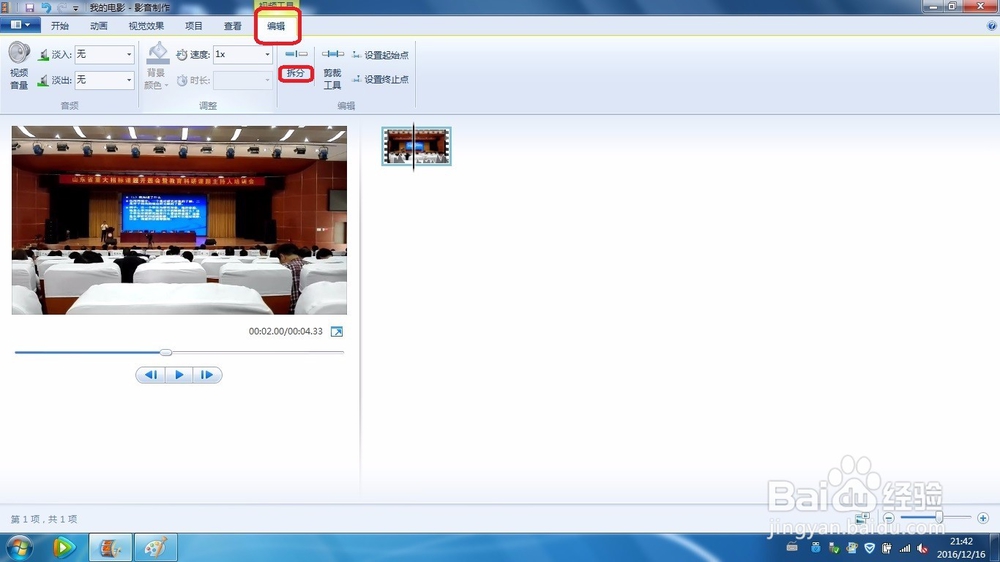Play the video preview
This screenshot has height=562, width=1000.
[x=179, y=375]
